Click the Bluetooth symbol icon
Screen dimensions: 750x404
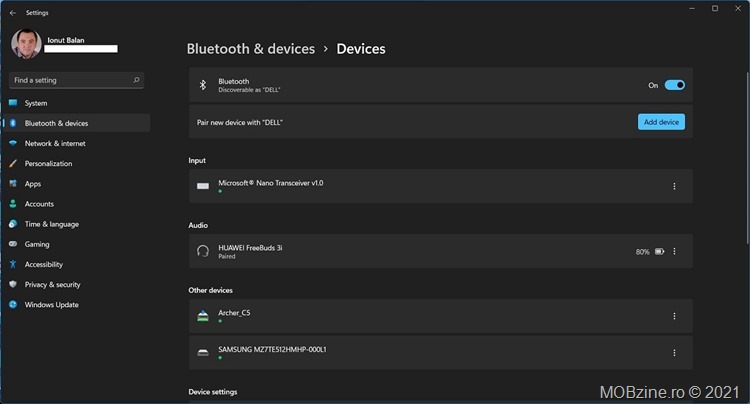(x=203, y=85)
